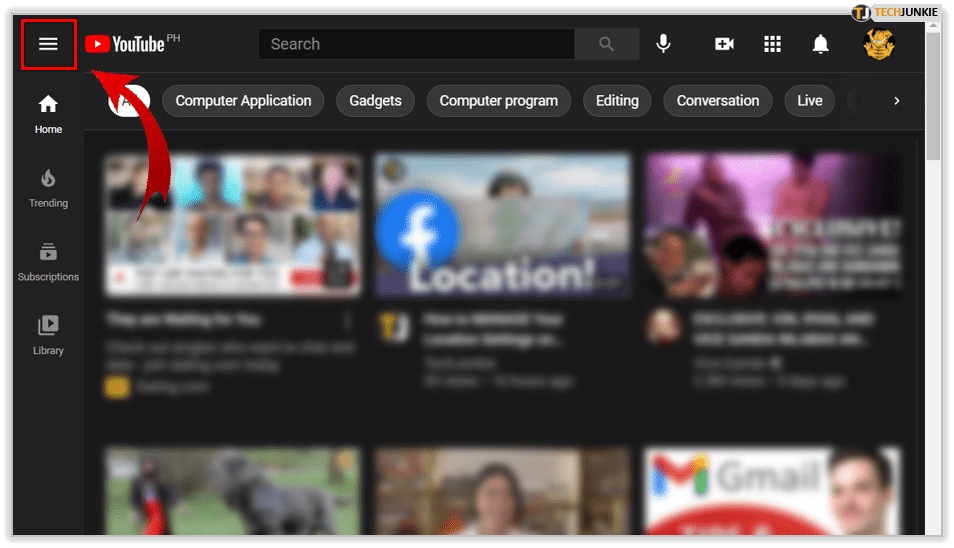
Task: Open the Facebook Location video thumbnail
Action: [x=502, y=226]
